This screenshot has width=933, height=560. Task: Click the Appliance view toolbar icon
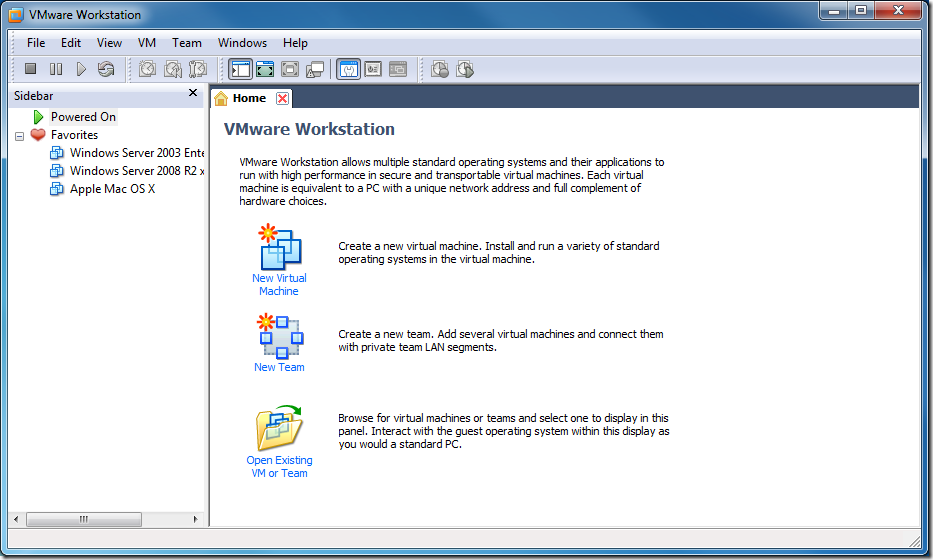[x=373, y=69]
